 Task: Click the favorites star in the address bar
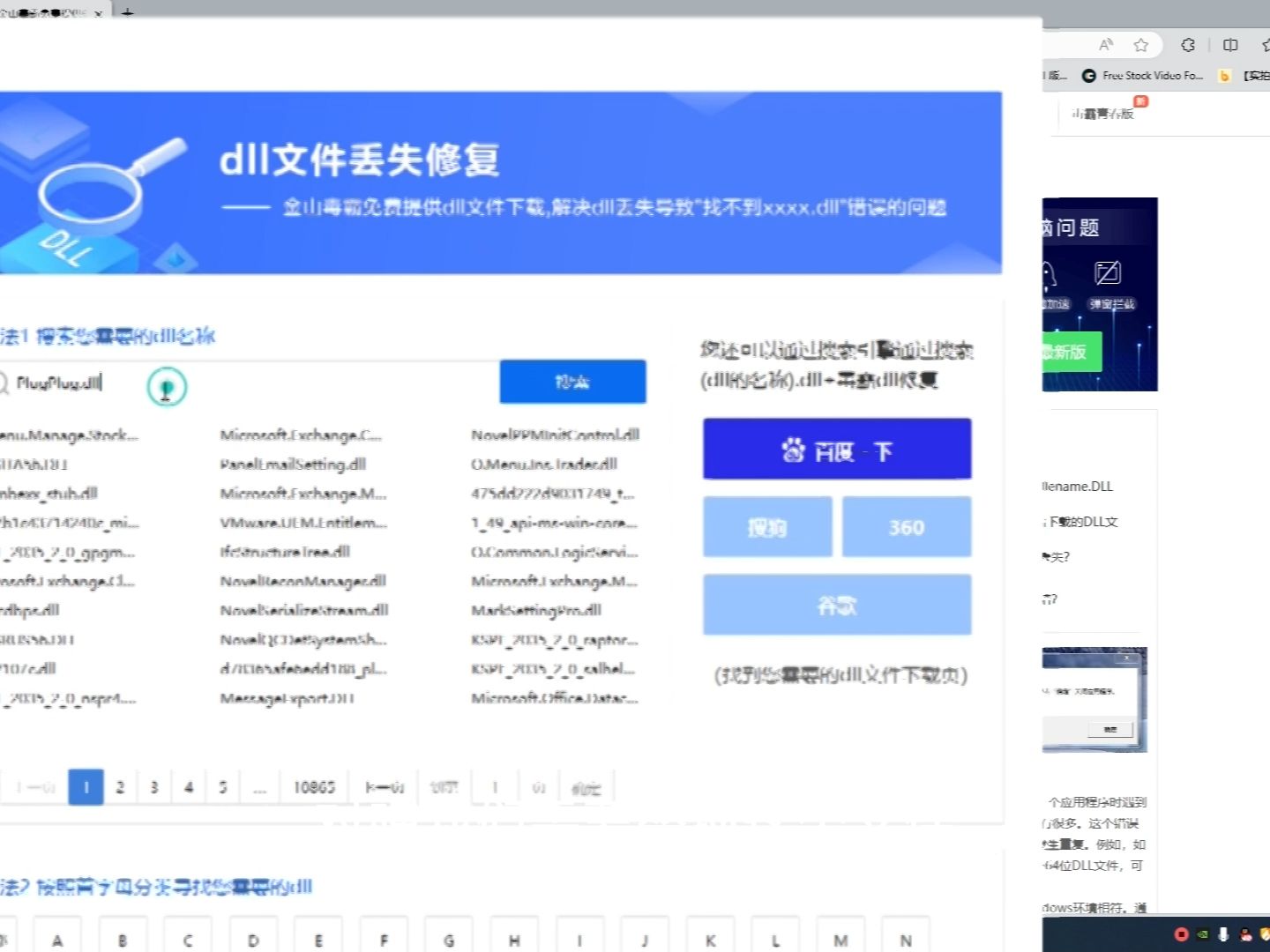1142,44
